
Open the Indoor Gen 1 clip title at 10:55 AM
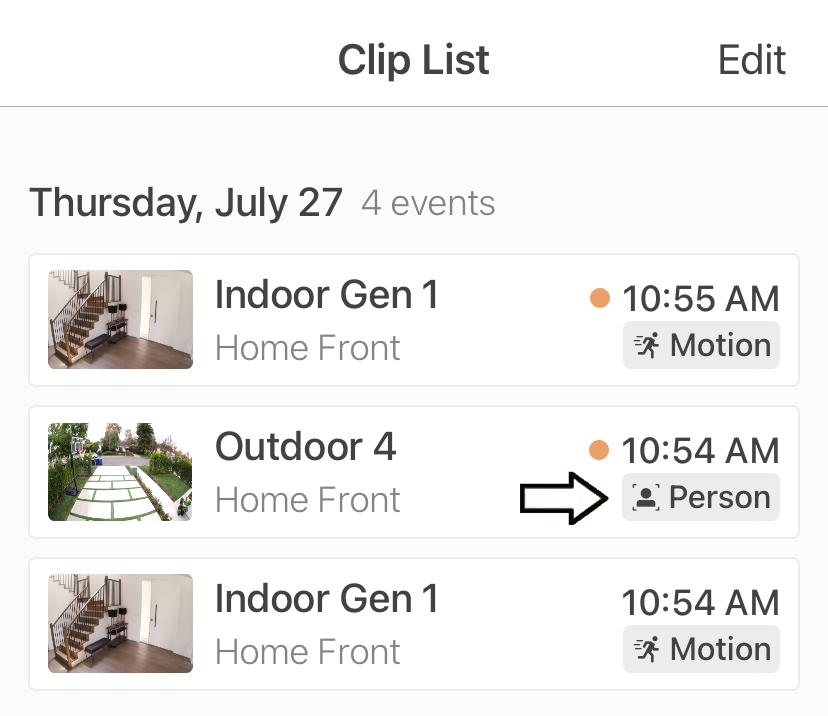327,295
